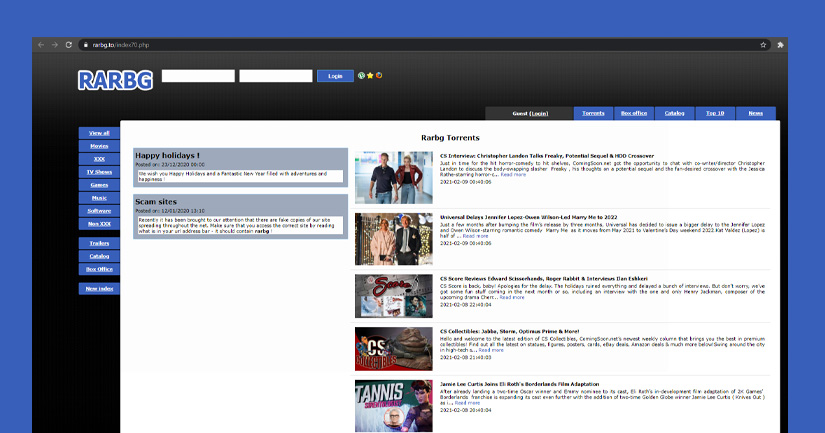Click the 'Scam sites' announcement title
Image resolution: width=825 pixels, height=433 pixels.
pyautogui.click(x=156, y=202)
